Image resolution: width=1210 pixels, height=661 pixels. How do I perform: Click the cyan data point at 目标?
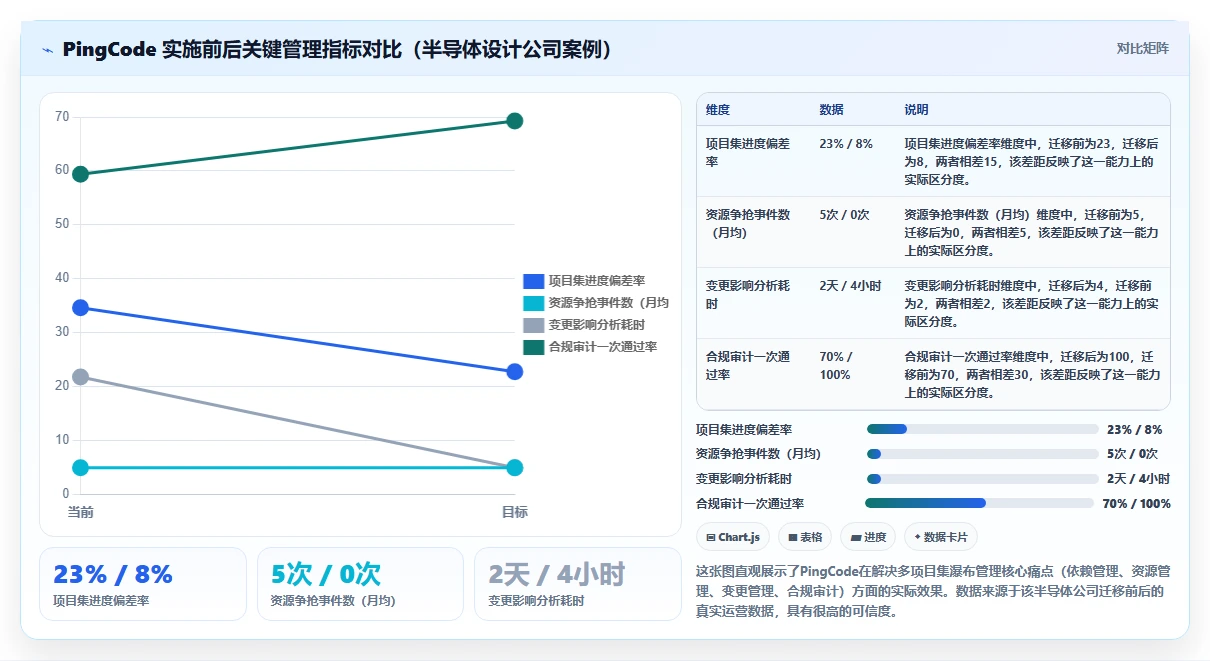[x=515, y=467]
